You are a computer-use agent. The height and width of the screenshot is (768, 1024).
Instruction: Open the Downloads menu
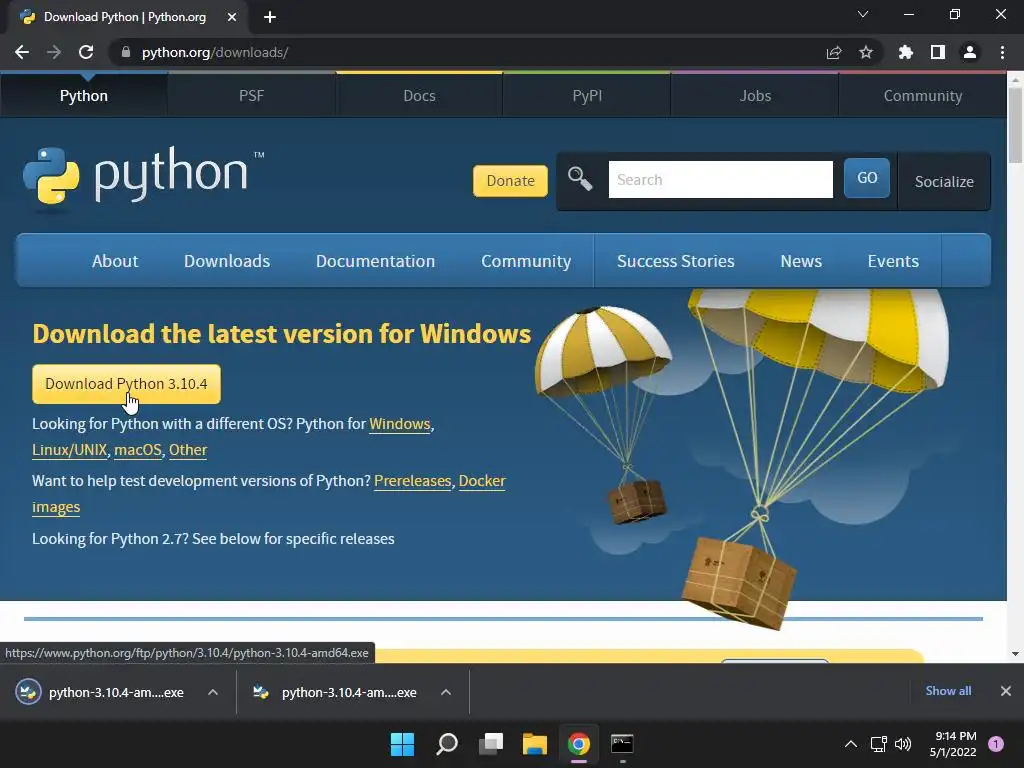[227, 261]
